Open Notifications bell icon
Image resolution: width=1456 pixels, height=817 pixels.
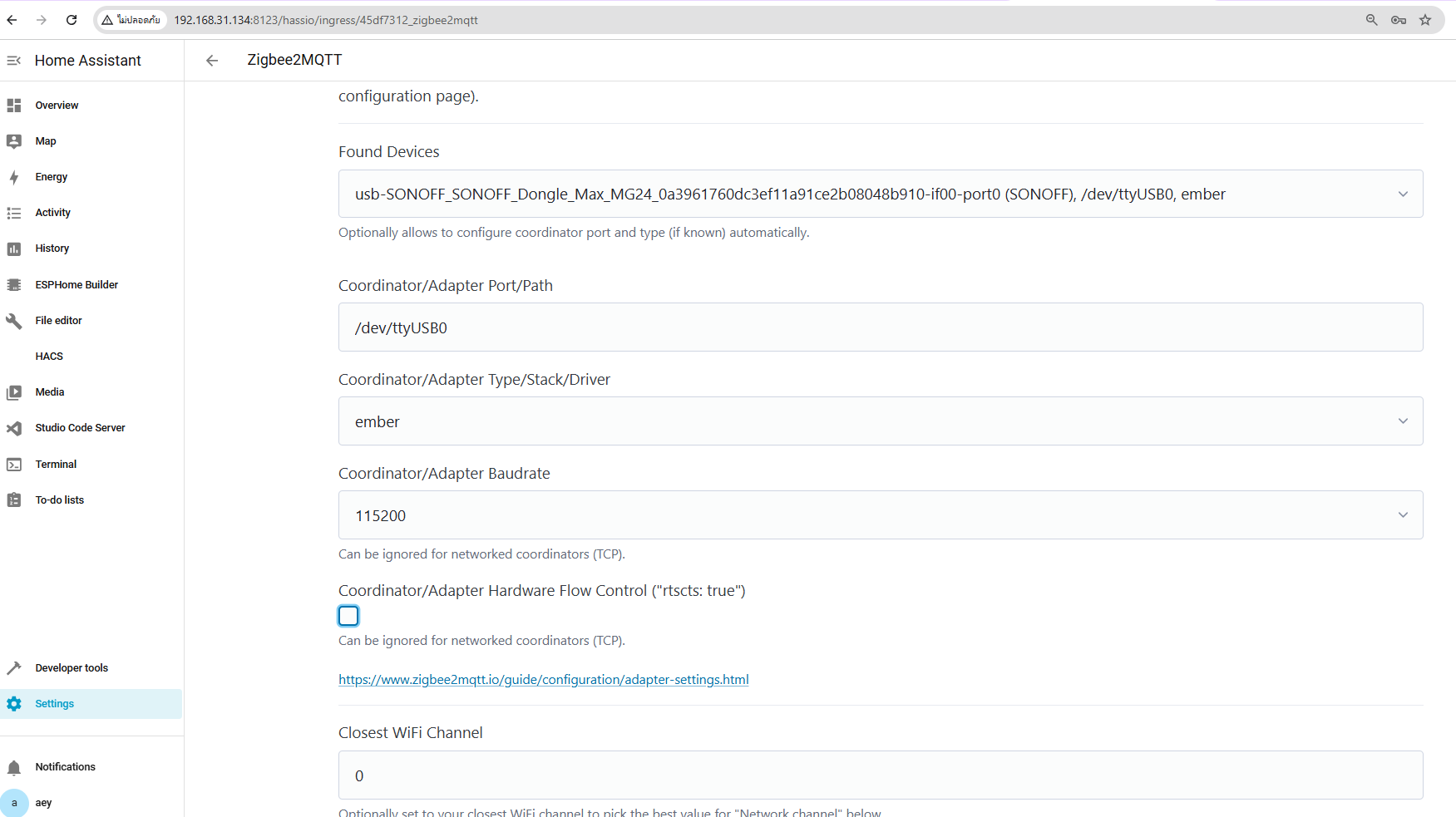point(14,767)
